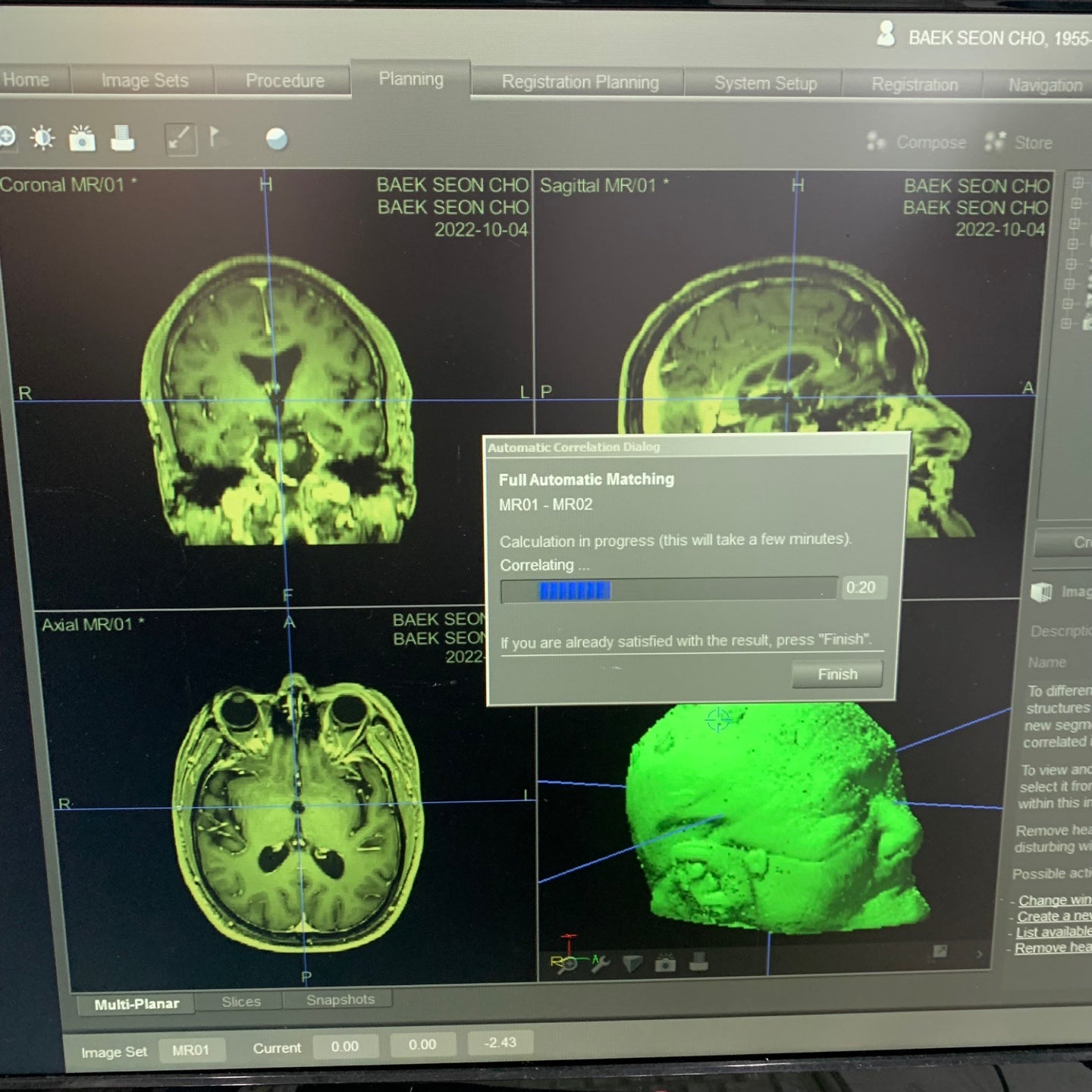Switch to the Registration Planning tab
The width and height of the screenshot is (1092, 1092).
click(580, 83)
